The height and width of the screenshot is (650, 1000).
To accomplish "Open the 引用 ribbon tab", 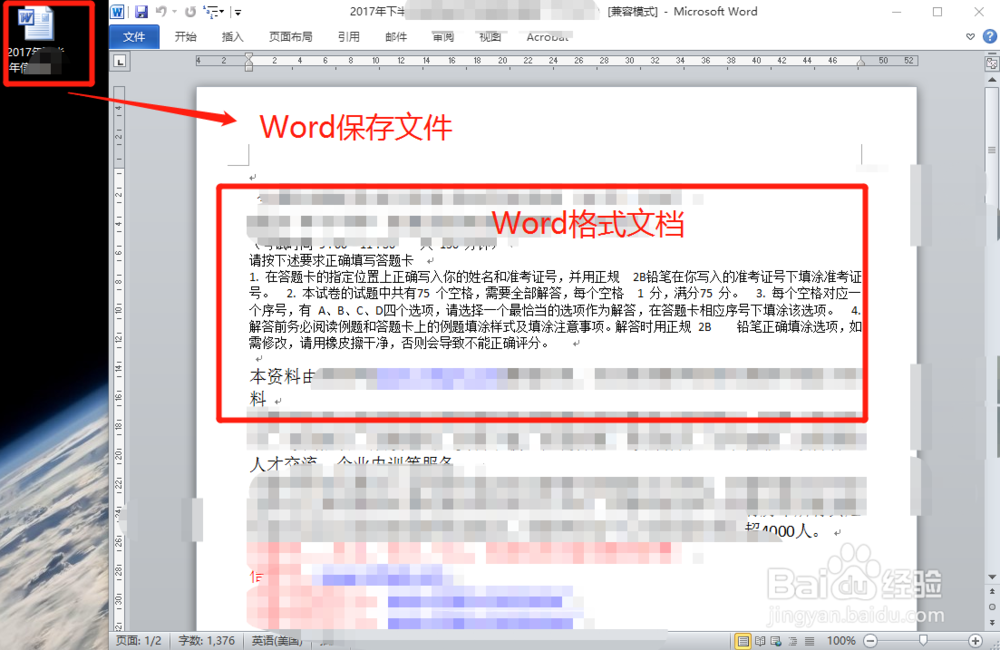I will coord(349,37).
